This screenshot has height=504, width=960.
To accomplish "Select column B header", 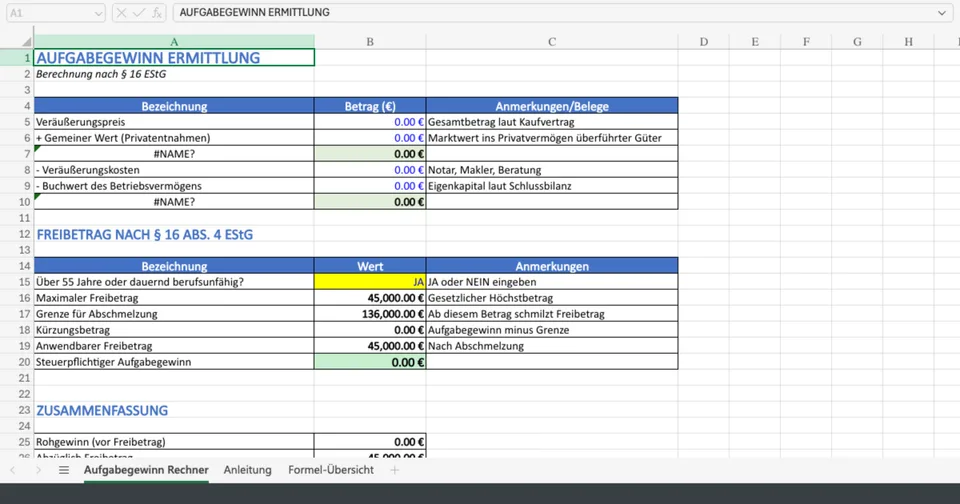I will click(x=370, y=41).
